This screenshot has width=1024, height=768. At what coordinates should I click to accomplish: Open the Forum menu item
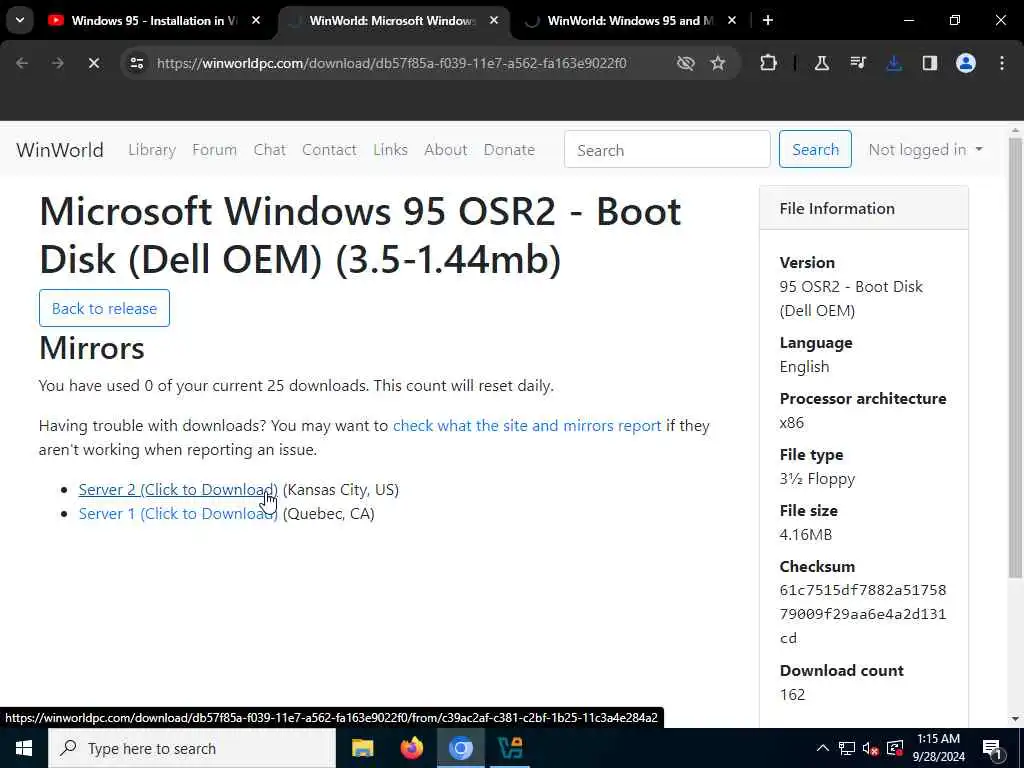point(214,150)
